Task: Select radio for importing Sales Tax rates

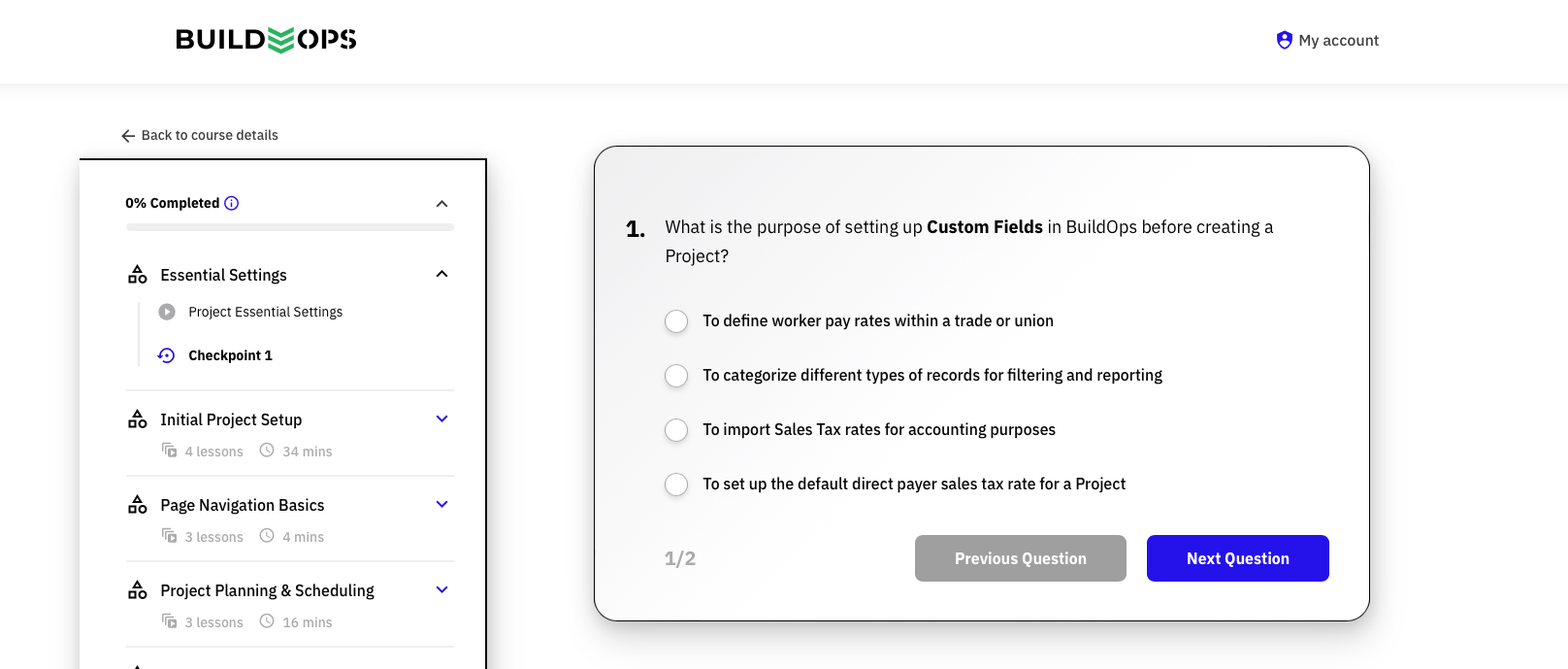Action: (x=676, y=430)
